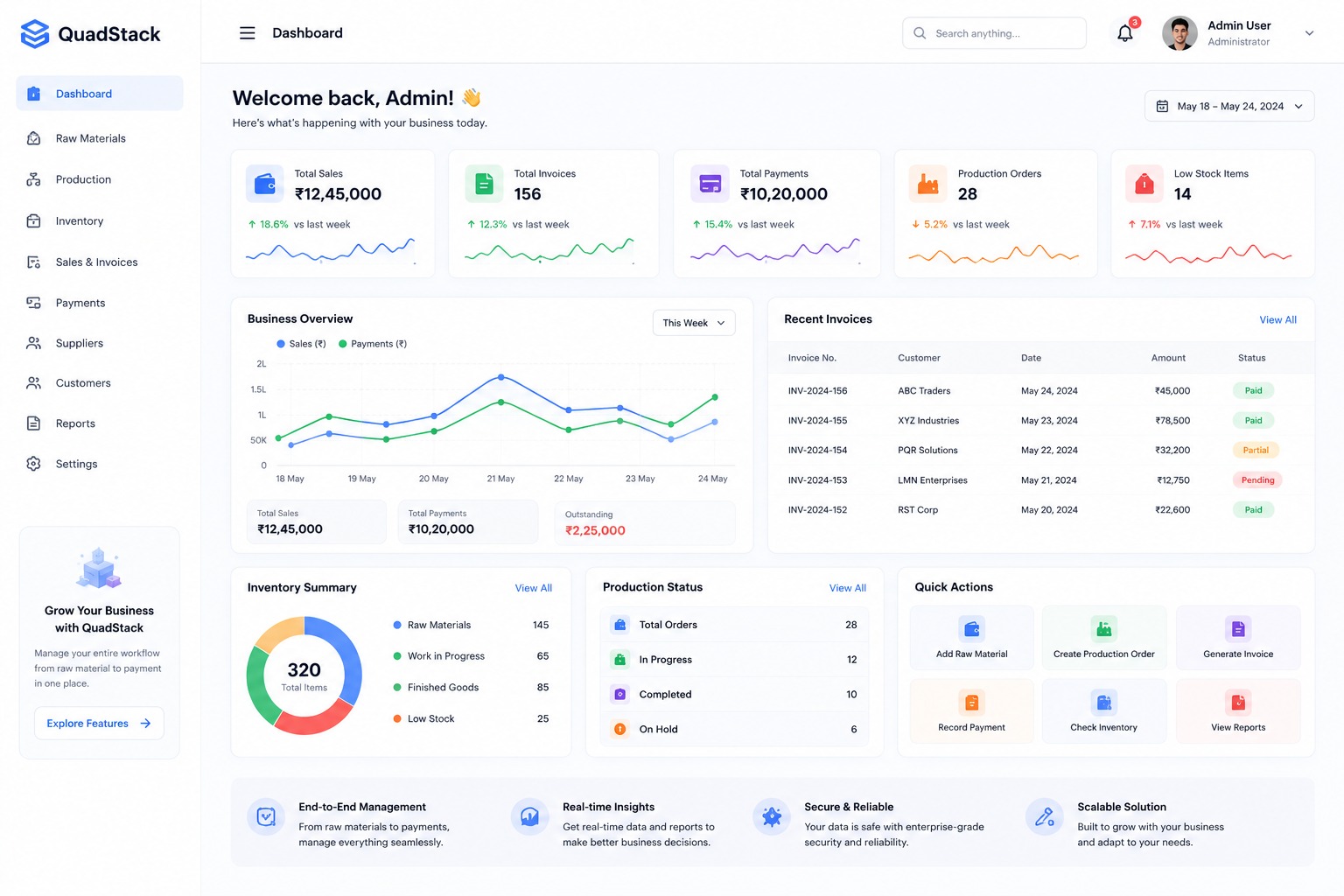The height and width of the screenshot is (896, 1344).
Task: Click the Partial status badge for INV-2024-154
Action: coord(1256,451)
